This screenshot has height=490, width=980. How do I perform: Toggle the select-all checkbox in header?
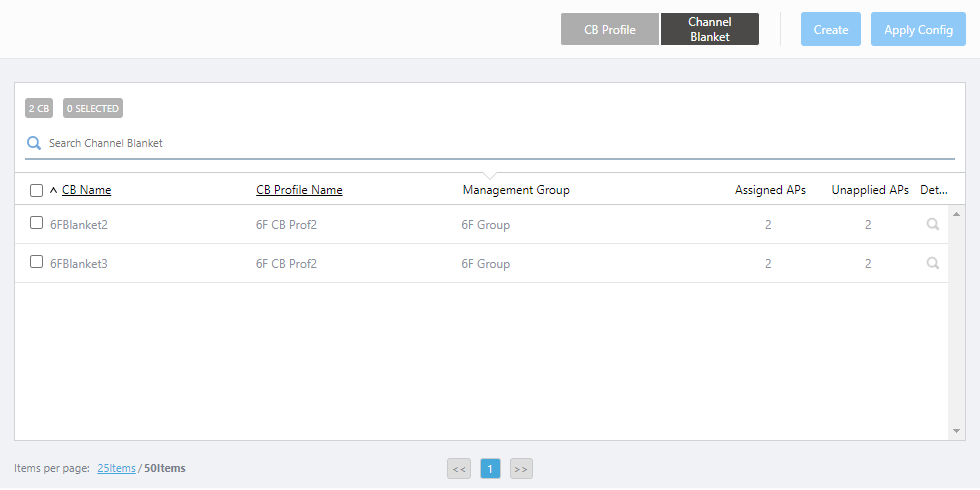click(x=37, y=190)
